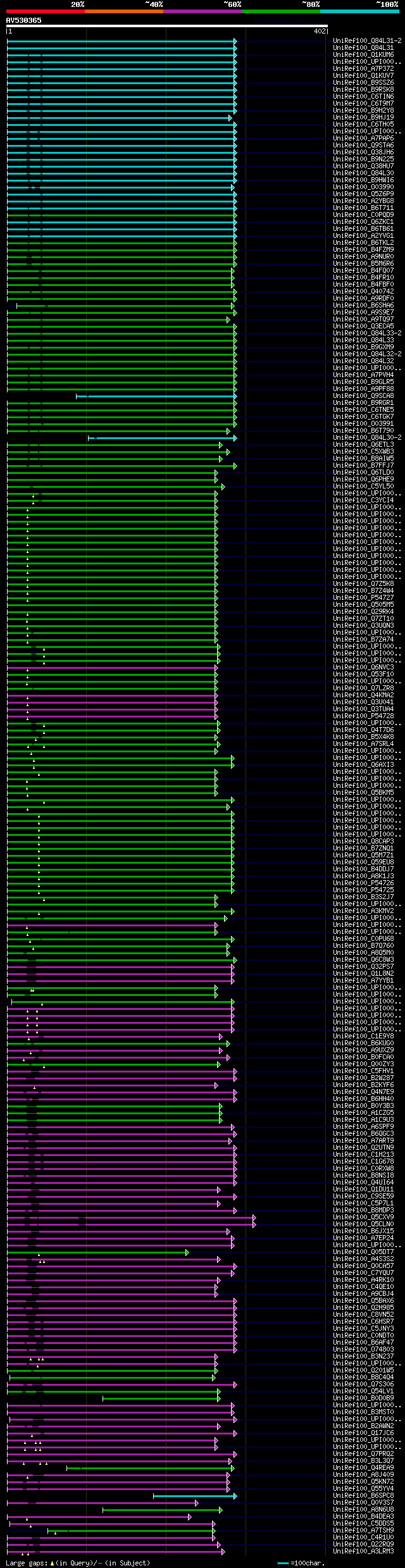Click the 402 end position label

[319, 31]
